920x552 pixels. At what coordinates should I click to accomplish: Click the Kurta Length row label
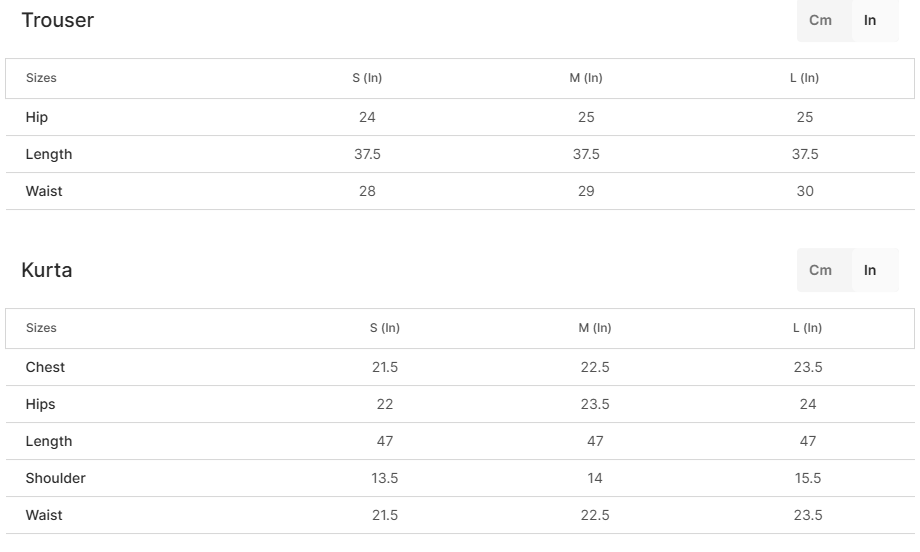pos(49,441)
